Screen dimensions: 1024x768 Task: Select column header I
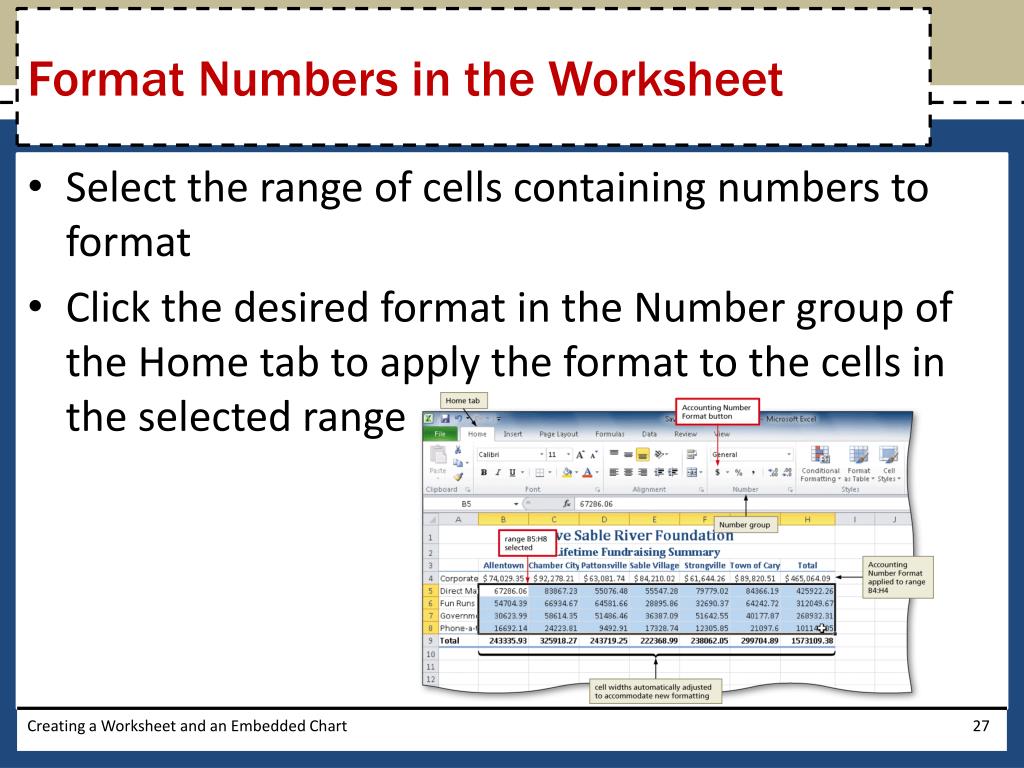coord(854,519)
